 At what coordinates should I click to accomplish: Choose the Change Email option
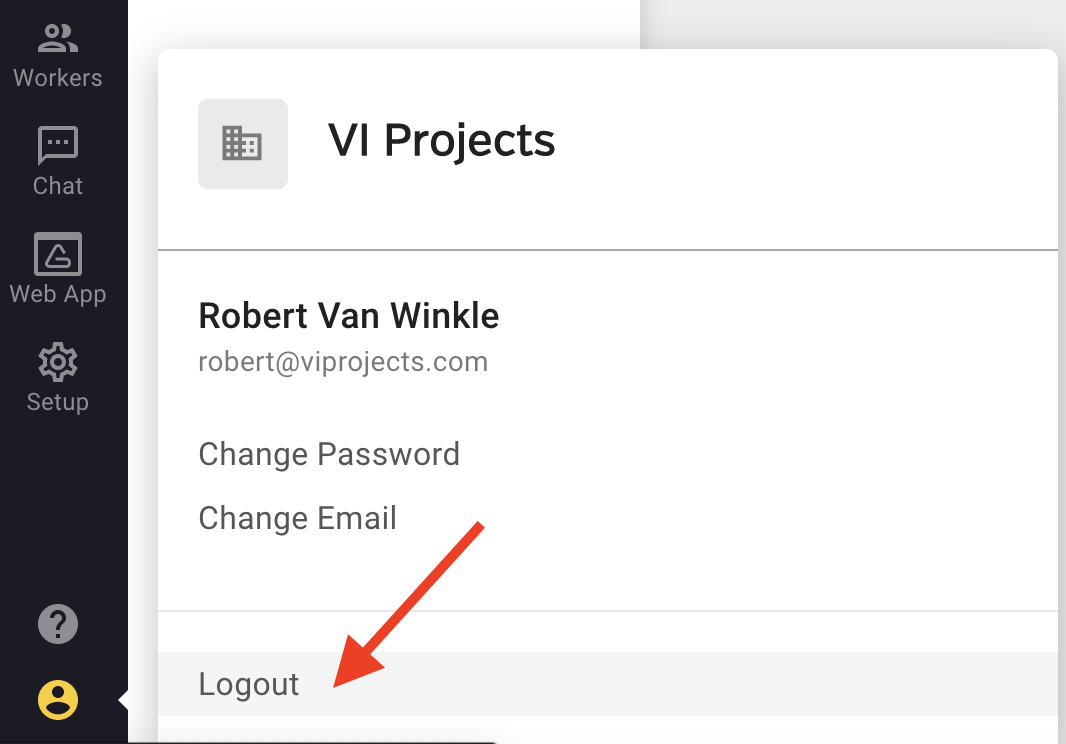click(298, 518)
